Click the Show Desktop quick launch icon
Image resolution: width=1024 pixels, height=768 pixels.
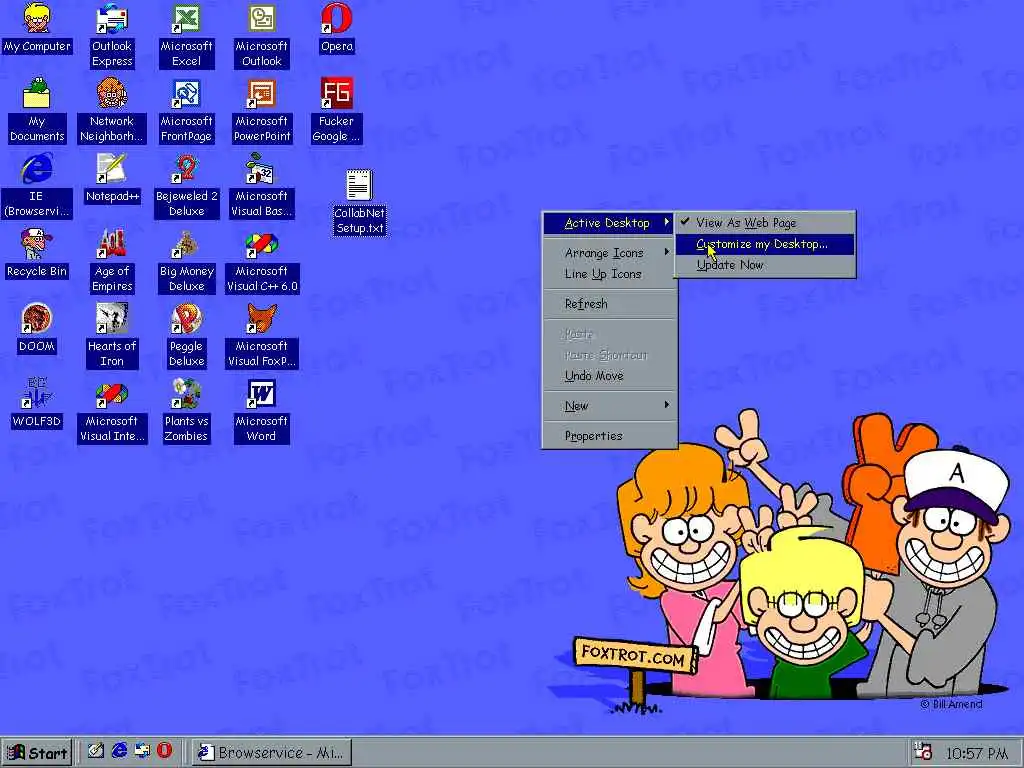[x=96, y=751]
